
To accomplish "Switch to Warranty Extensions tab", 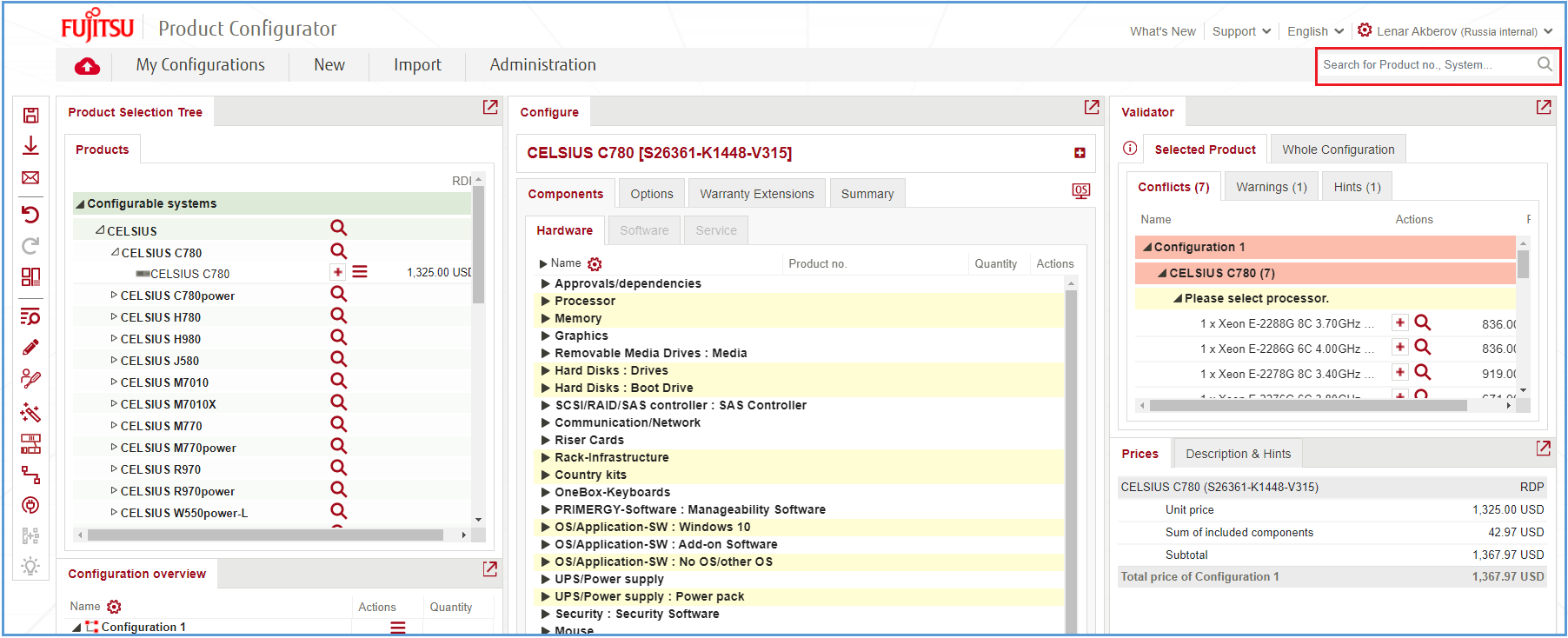I will 757,194.
